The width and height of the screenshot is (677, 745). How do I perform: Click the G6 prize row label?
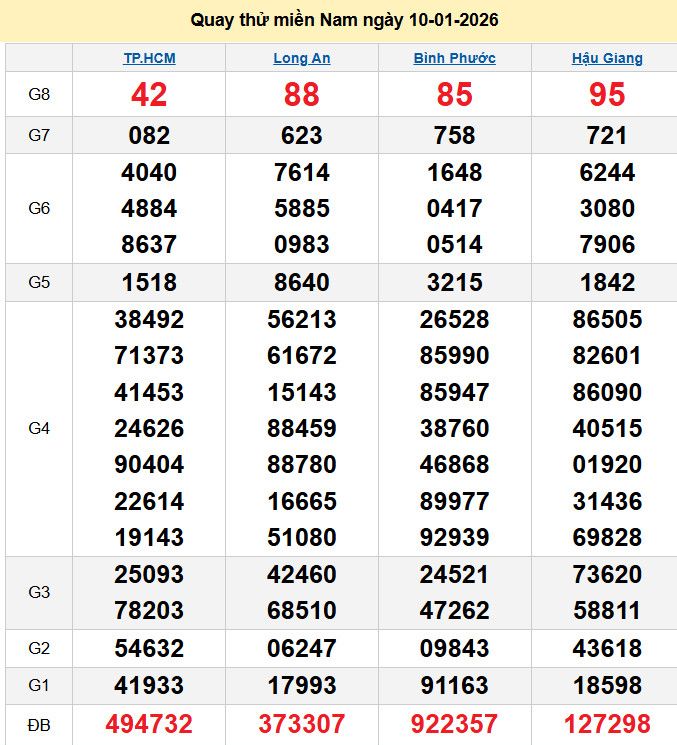coord(39,208)
